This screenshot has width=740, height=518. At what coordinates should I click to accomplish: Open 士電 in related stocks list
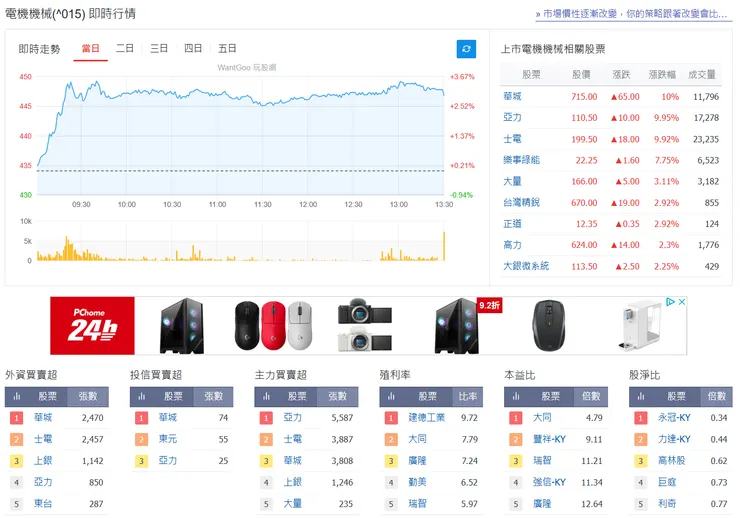tap(513, 139)
